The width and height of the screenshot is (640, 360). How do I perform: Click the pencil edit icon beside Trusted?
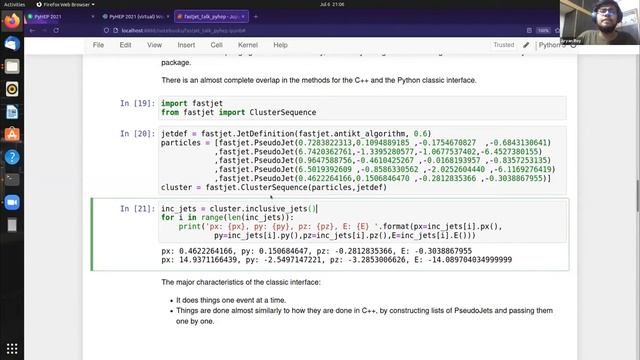point(526,45)
